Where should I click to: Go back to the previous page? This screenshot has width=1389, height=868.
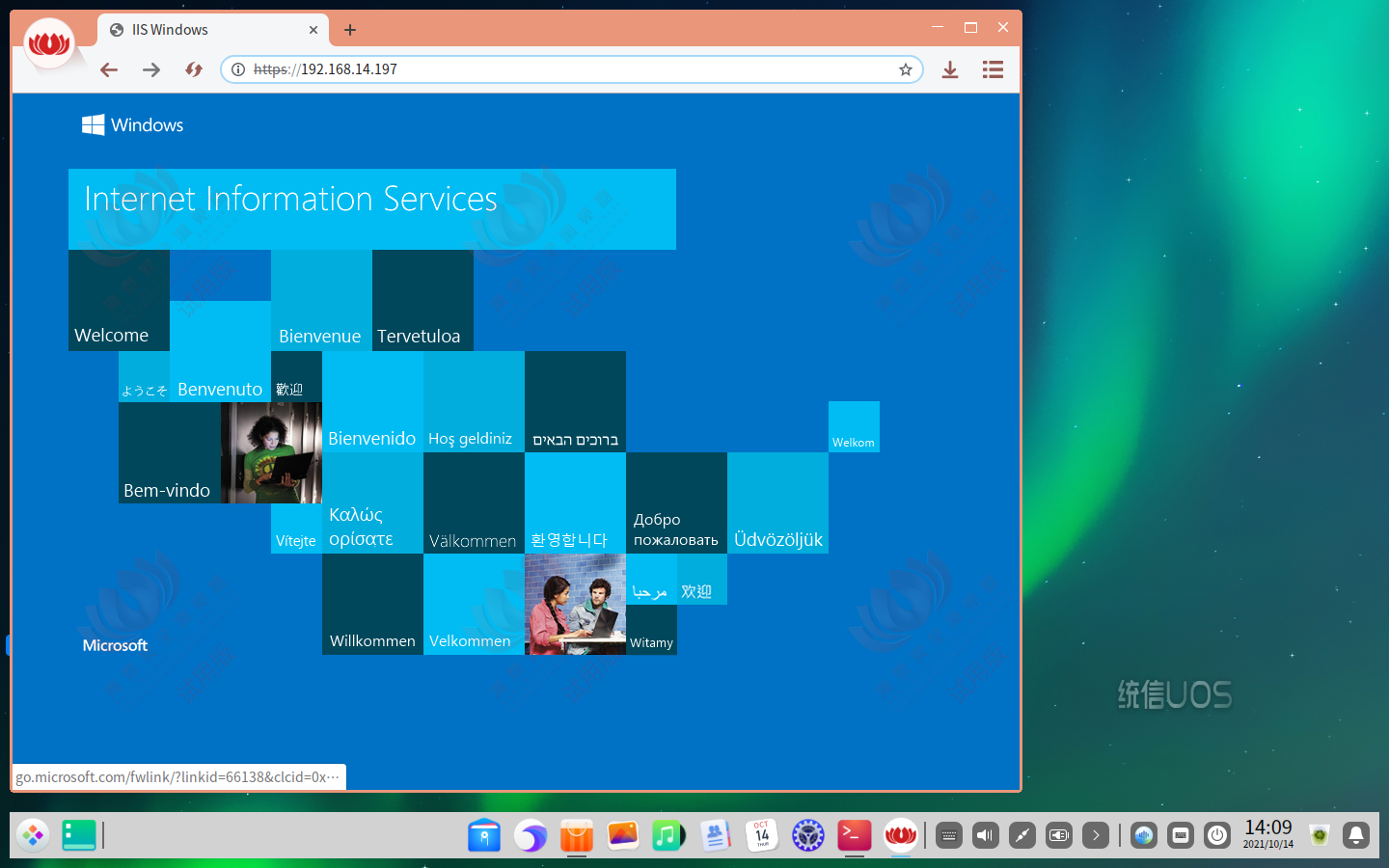pyautogui.click(x=109, y=69)
